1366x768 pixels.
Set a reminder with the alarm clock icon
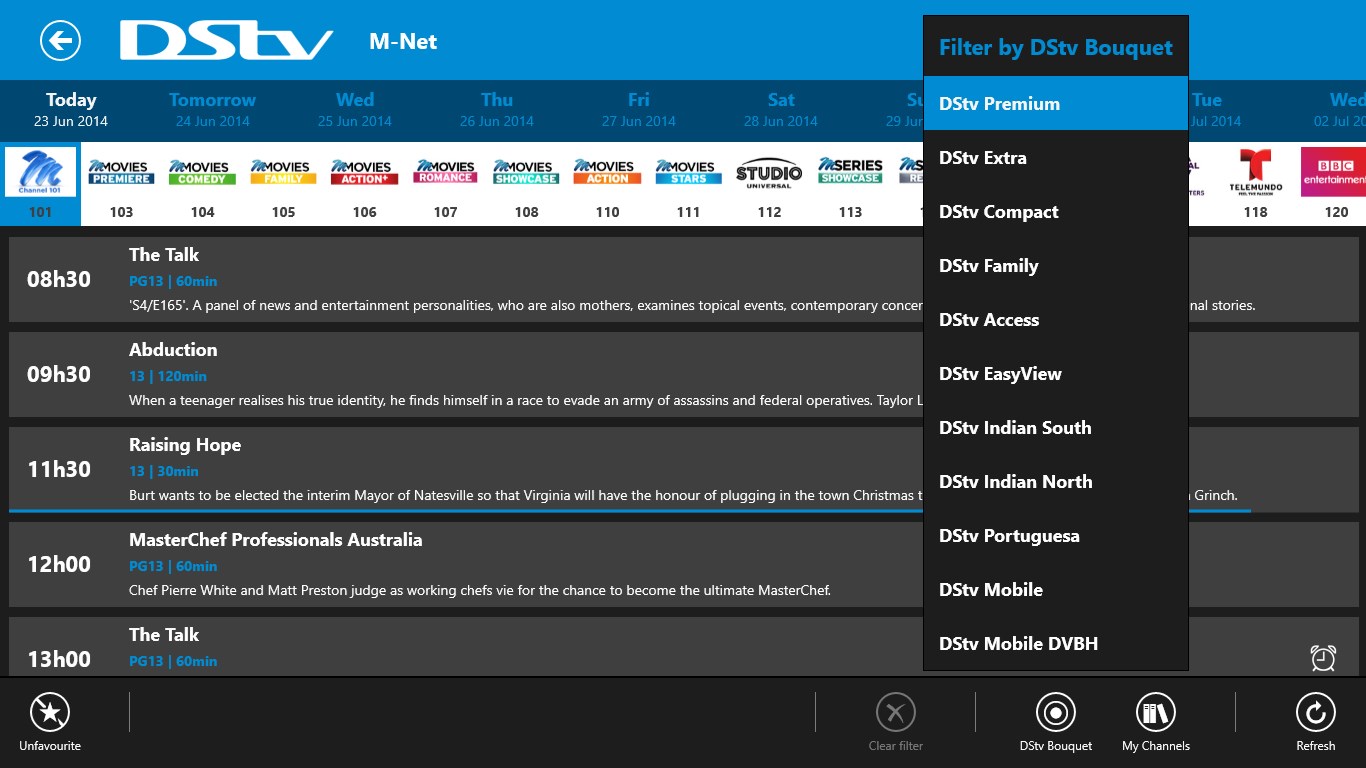point(1323,658)
